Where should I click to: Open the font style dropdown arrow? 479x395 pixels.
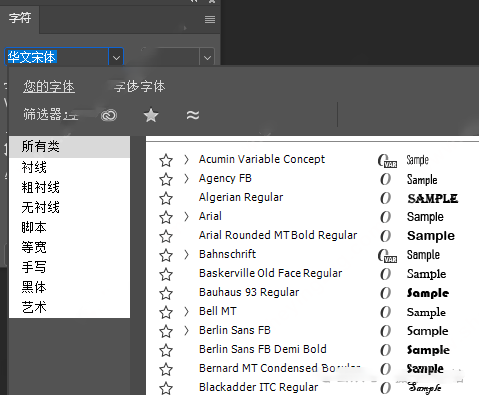207,58
